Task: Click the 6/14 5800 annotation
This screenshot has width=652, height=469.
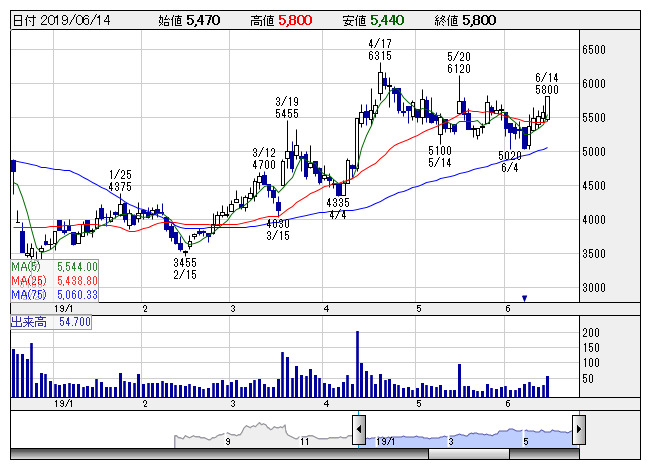Action: tap(547, 84)
